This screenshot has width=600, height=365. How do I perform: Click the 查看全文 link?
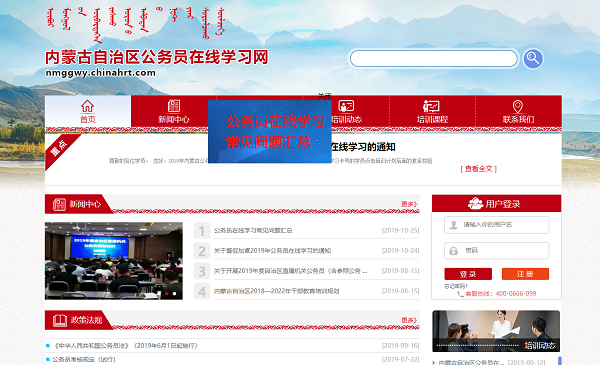click(x=478, y=169)
